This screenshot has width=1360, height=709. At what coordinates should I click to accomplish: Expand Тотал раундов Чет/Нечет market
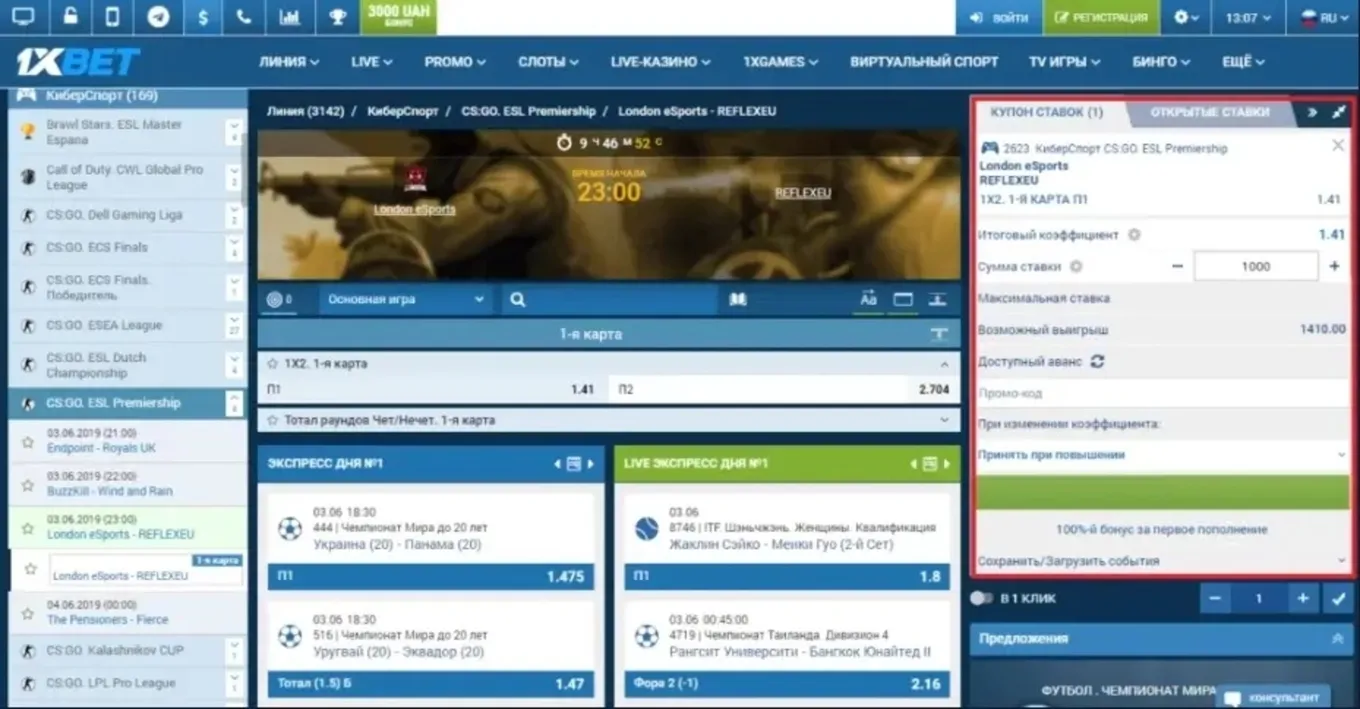pyautogui.click(x=945, y=420)
